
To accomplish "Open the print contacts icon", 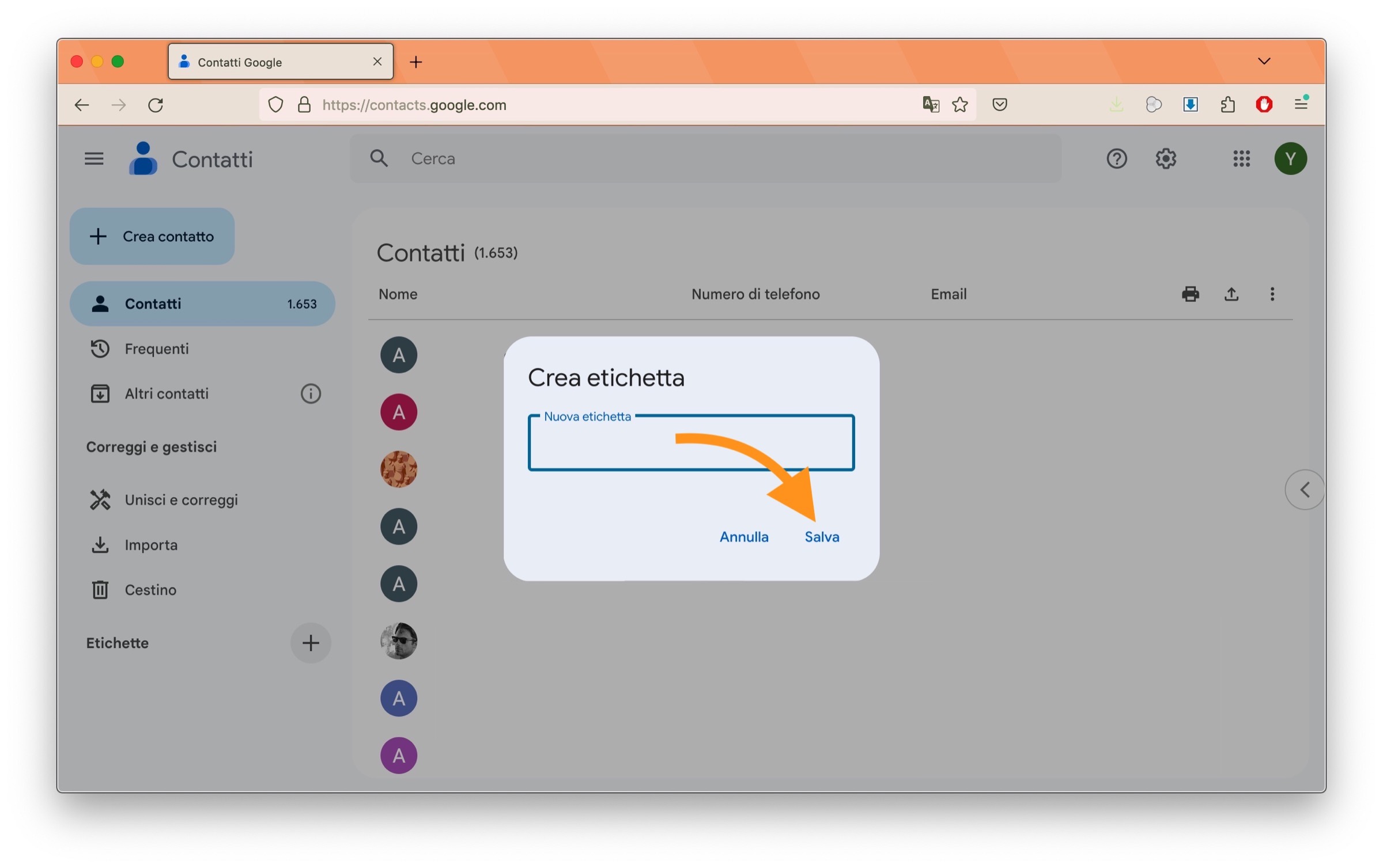I will click(x=1190, y=294).
